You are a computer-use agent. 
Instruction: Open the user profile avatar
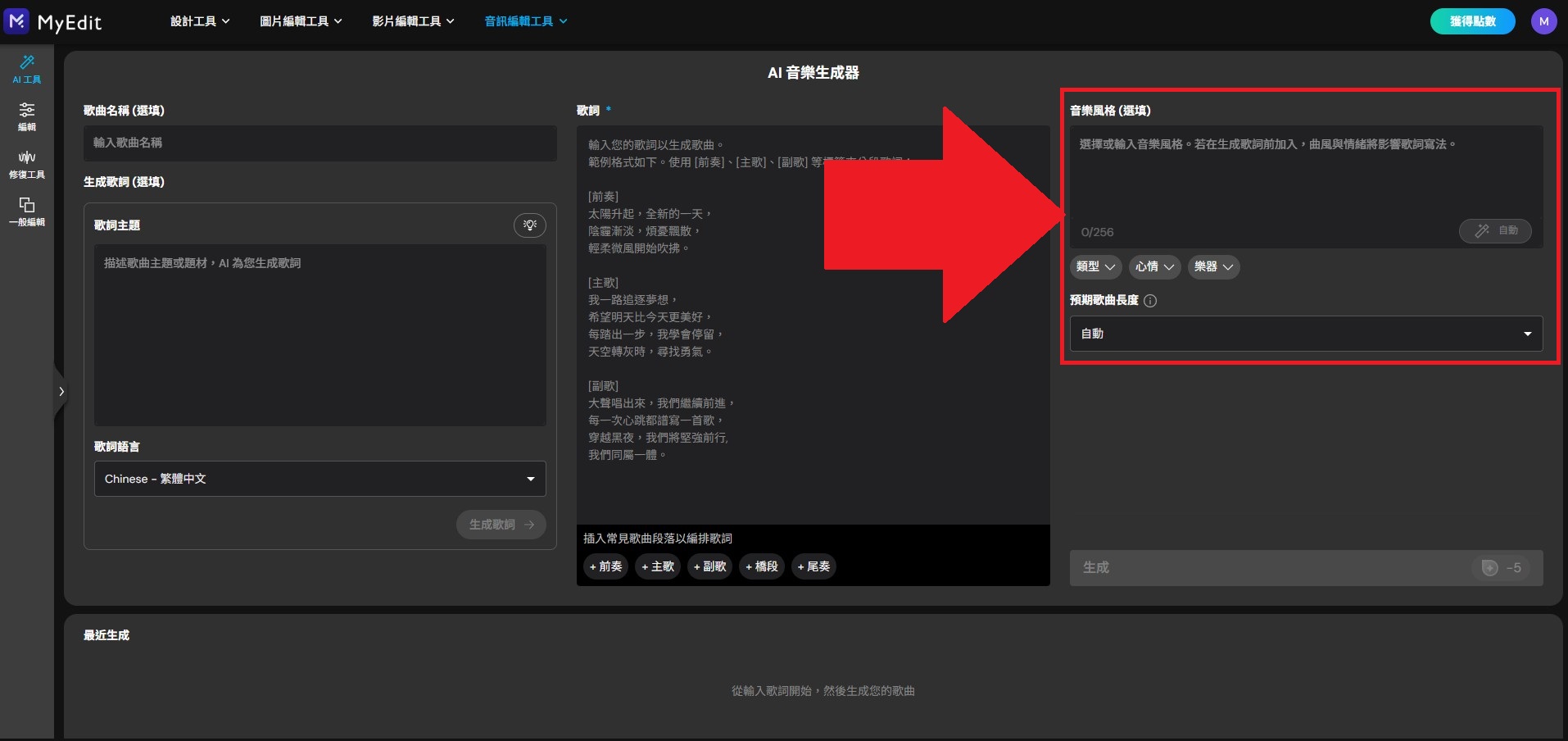tap(1543, 21)
